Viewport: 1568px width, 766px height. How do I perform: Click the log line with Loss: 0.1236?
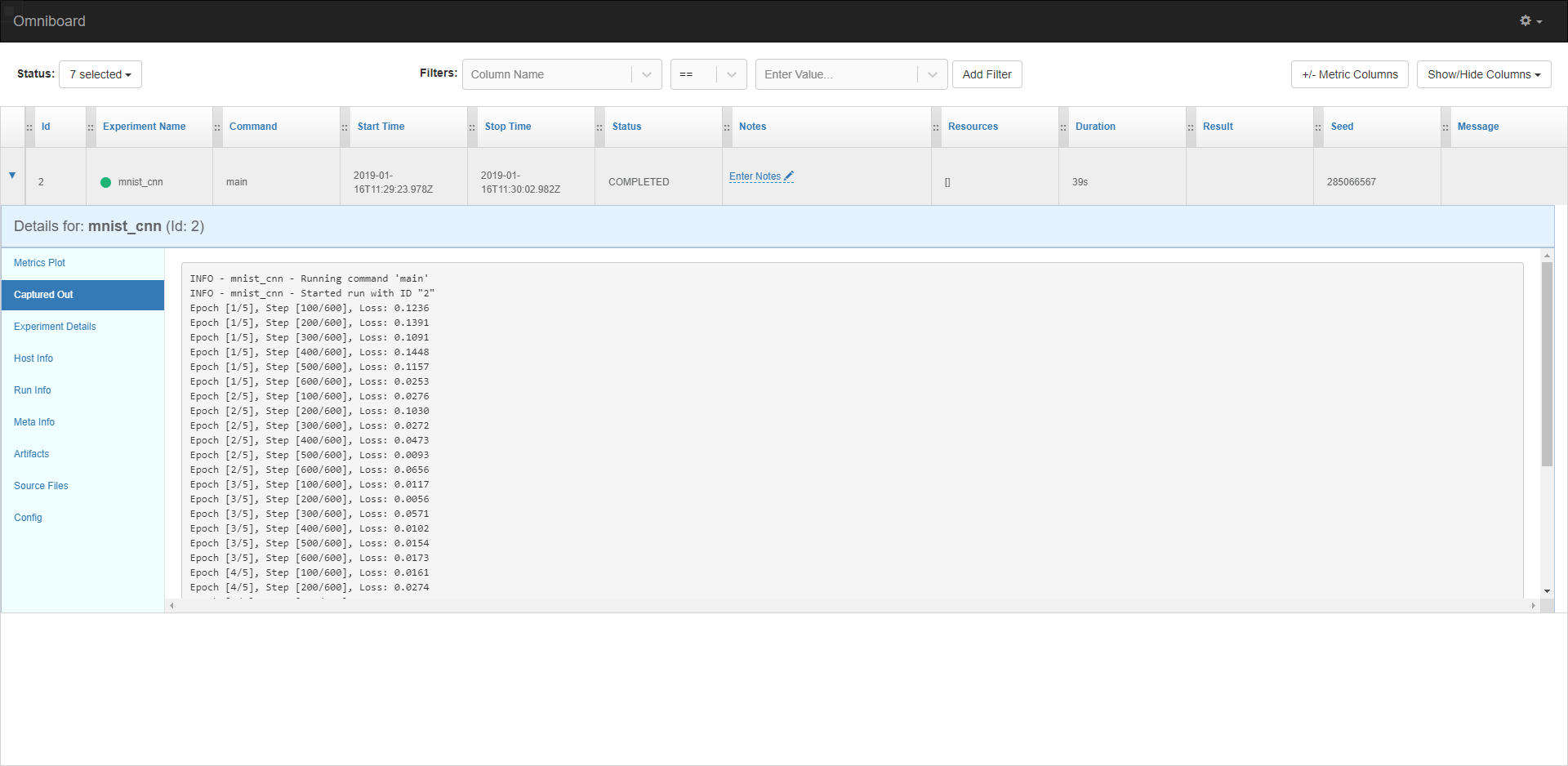coord(310,308)
